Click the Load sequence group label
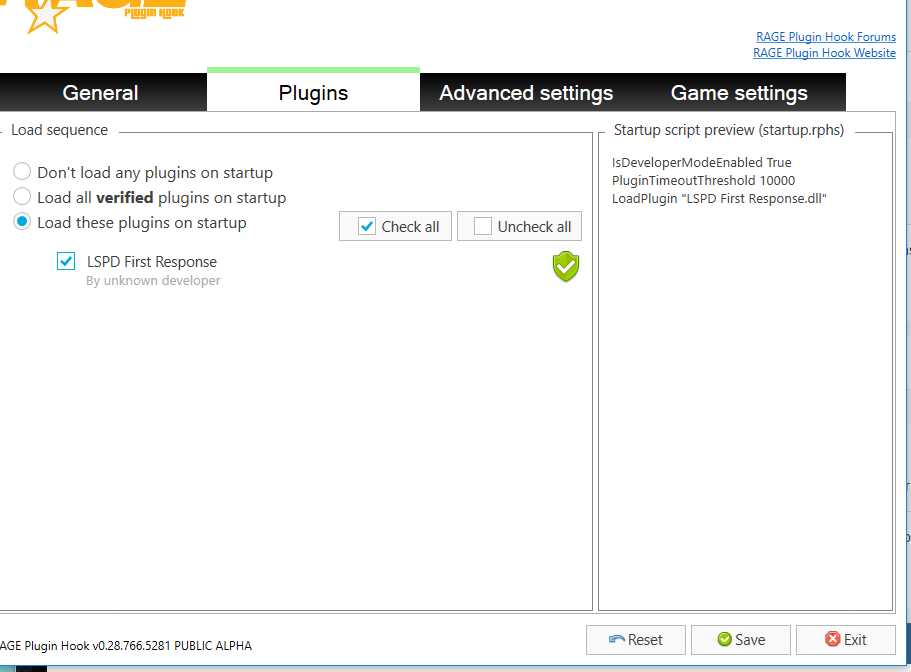The height and width of the screenshot is (672, 911). click(x=59, y=130)
